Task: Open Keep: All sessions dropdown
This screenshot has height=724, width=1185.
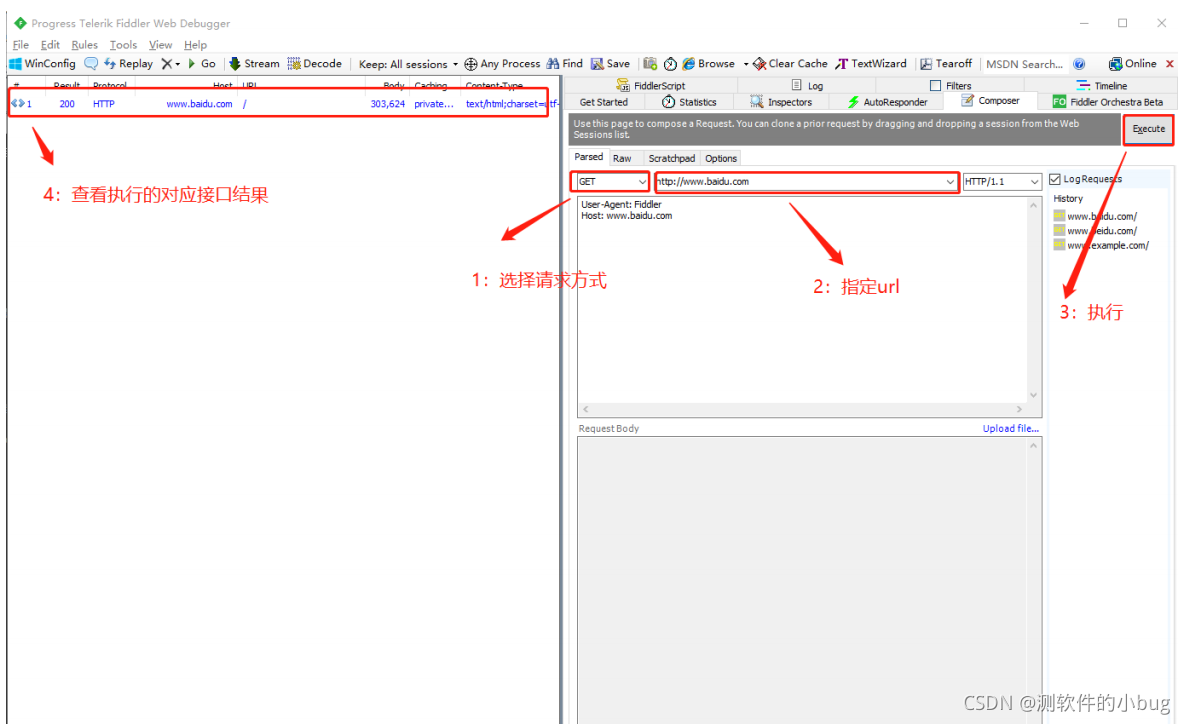Action: point(408,64)
